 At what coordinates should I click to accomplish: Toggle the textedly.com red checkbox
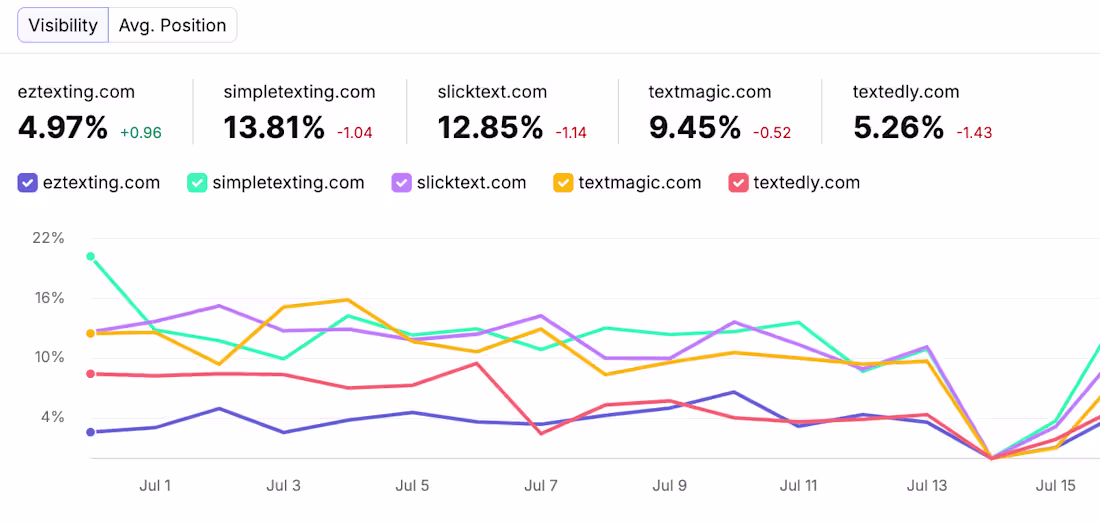click(x=738, y=183)
